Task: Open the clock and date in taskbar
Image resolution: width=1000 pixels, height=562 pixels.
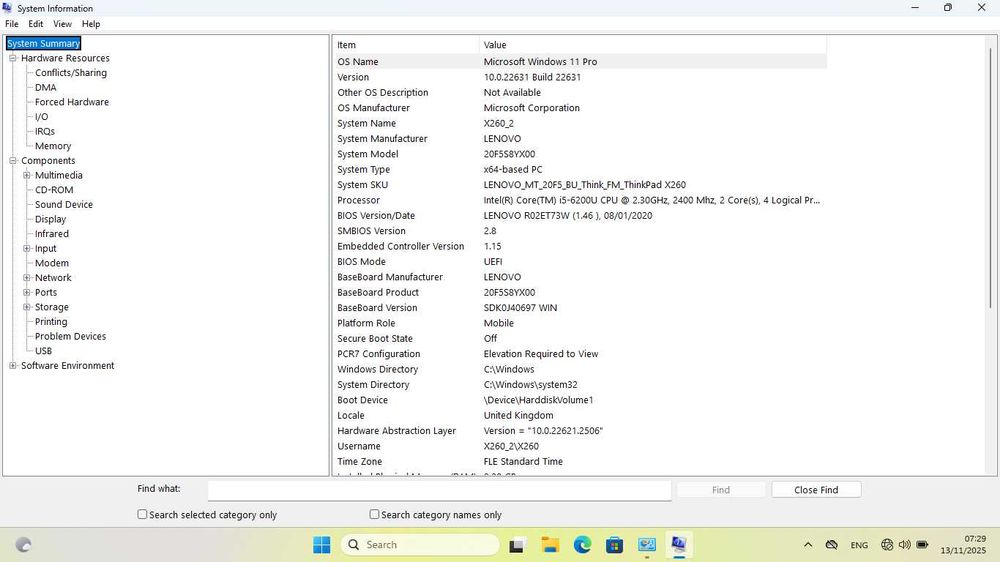Action: tap(963, 545)
